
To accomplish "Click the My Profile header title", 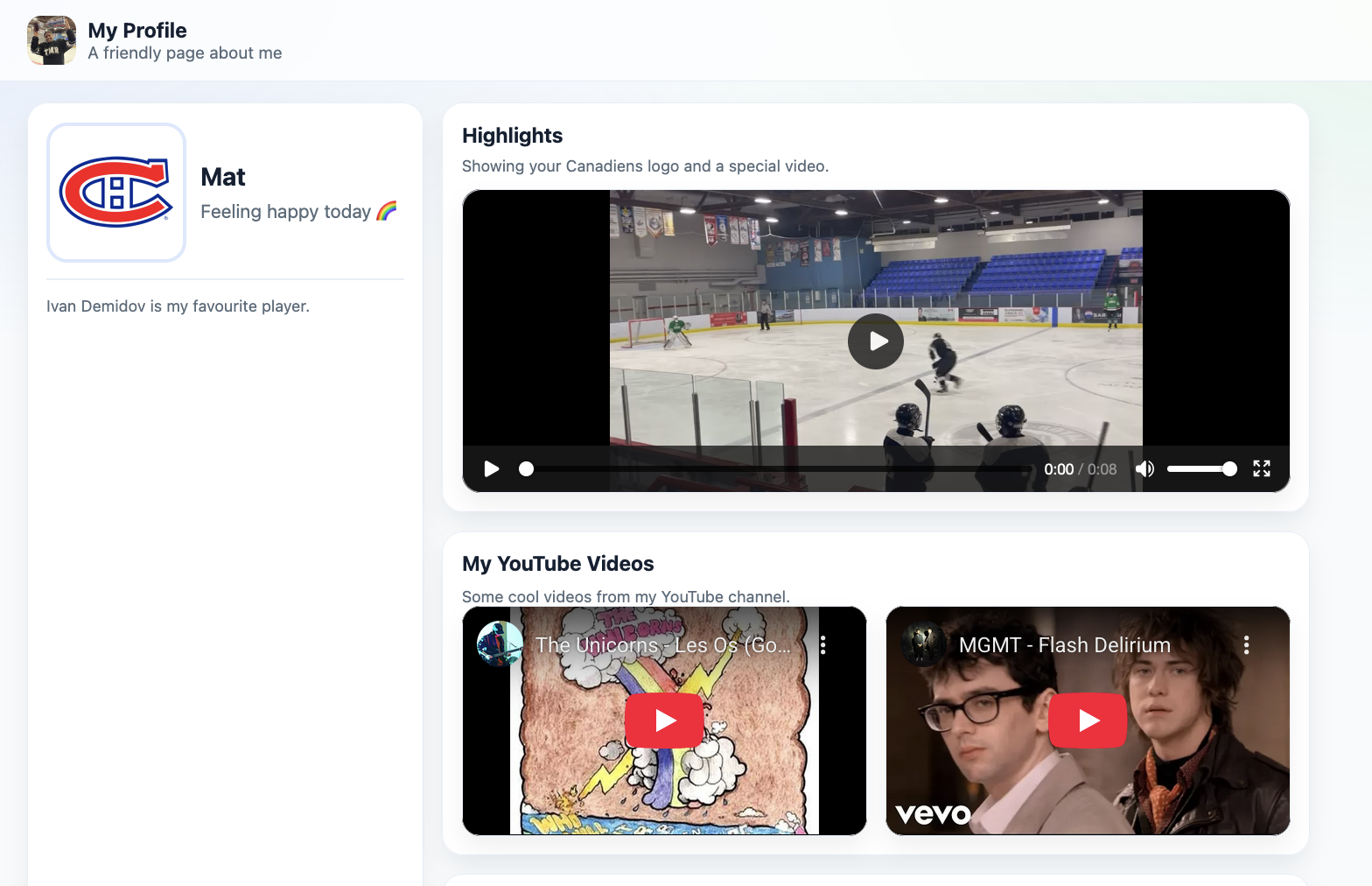I will 137,31.
